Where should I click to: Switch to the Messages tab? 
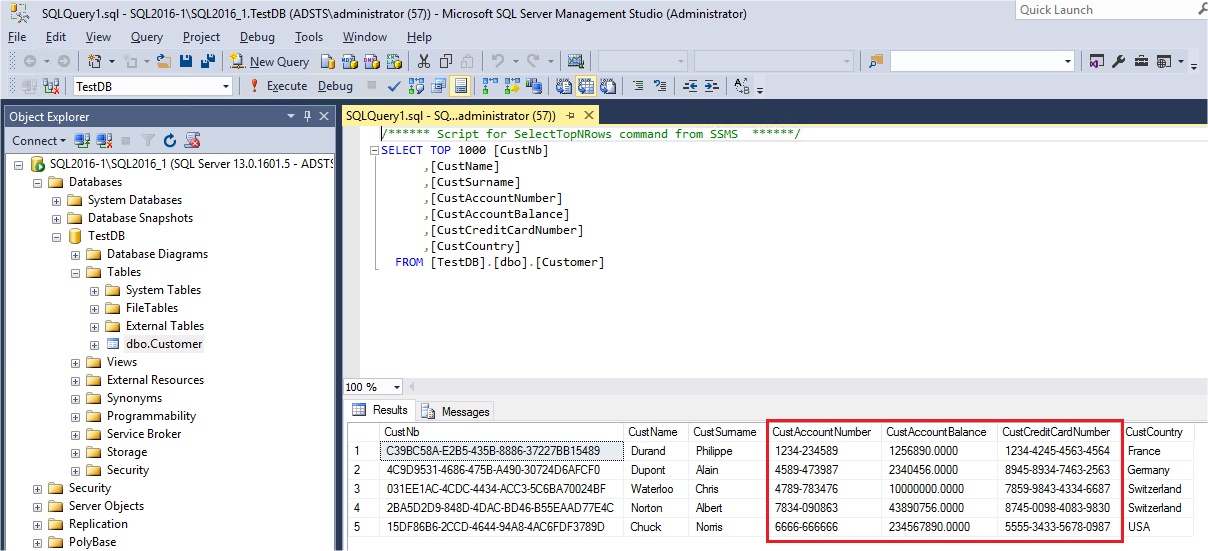pos(456,411)
